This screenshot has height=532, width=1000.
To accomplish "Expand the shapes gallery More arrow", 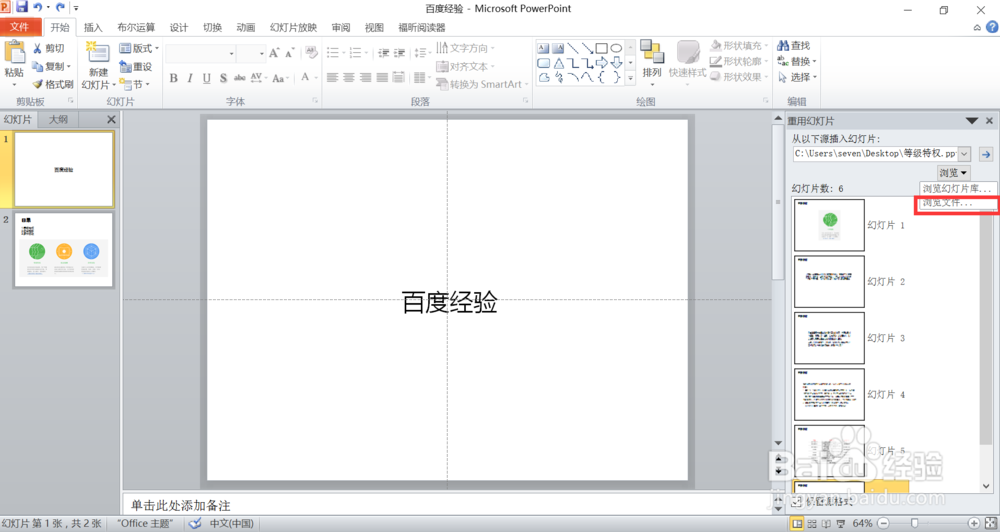I will (x=630, y=78).
